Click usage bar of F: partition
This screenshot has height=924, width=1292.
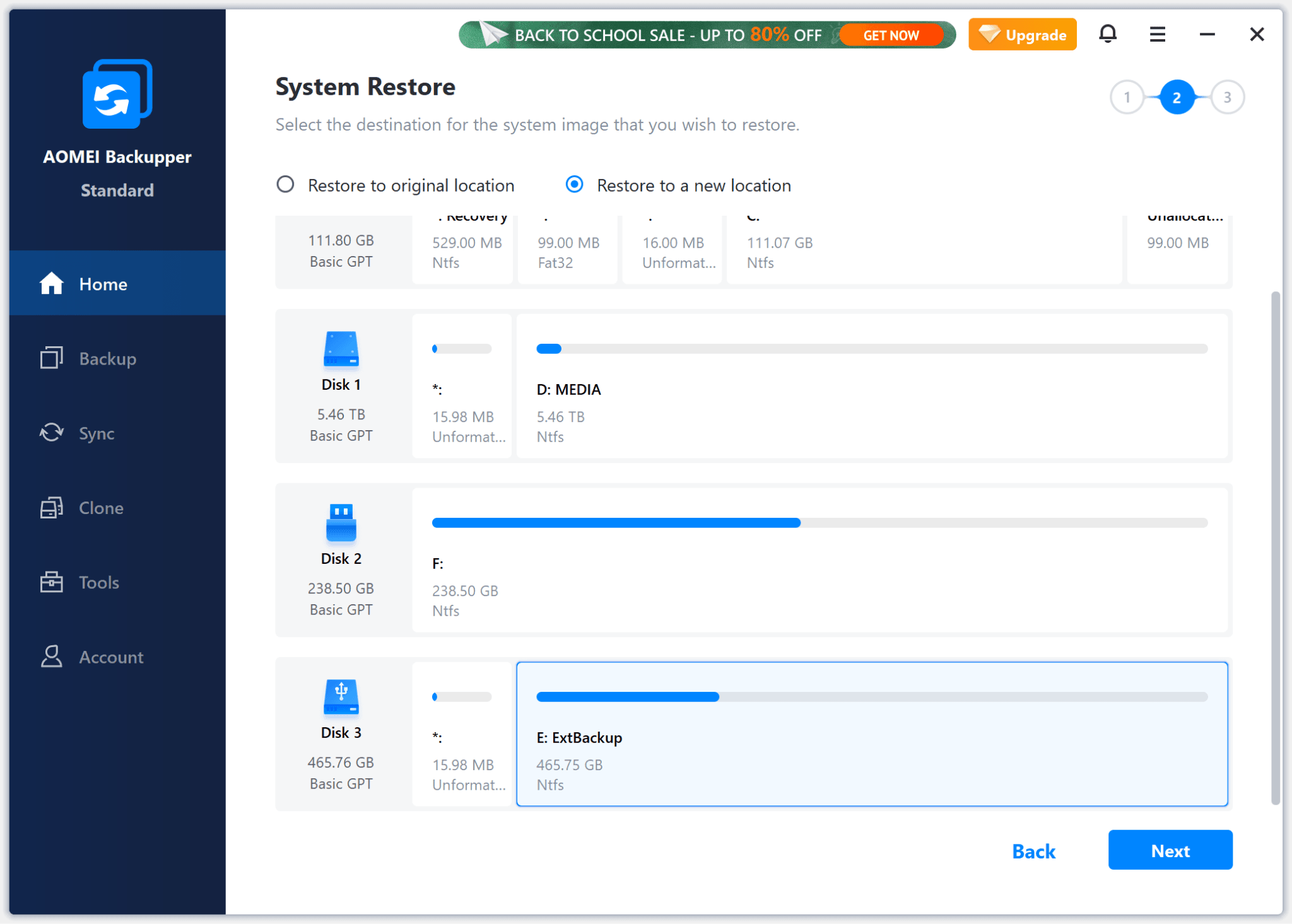point(819,523)
